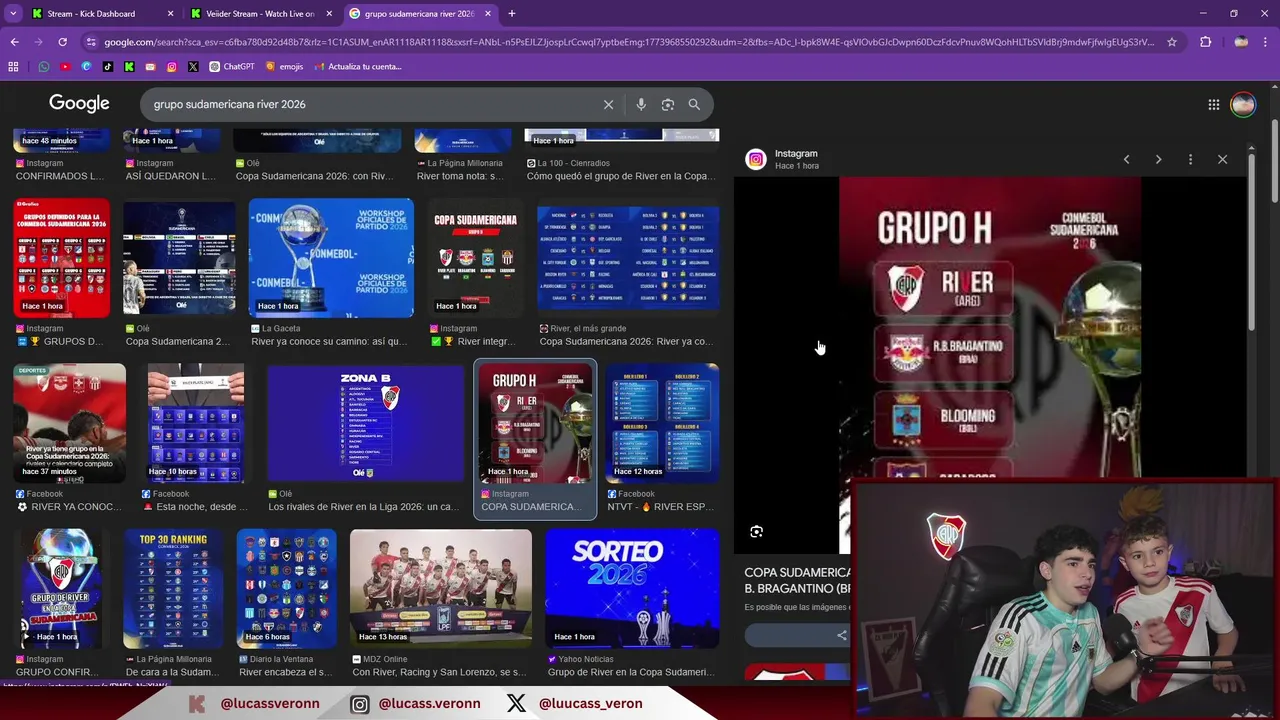Clear the search query with the X
This screenshot has height=720, width=1280.
pyautogui.click(x=608, y=104)
